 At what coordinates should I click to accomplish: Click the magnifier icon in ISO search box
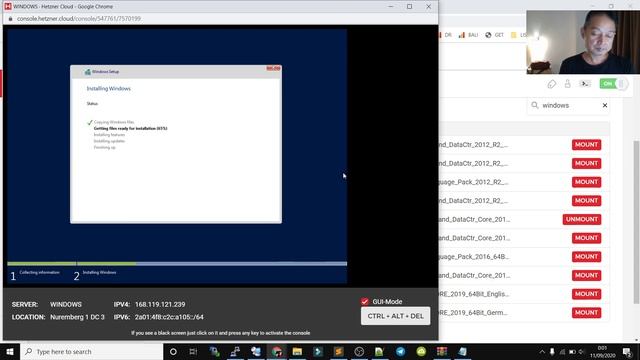[535, 105]
